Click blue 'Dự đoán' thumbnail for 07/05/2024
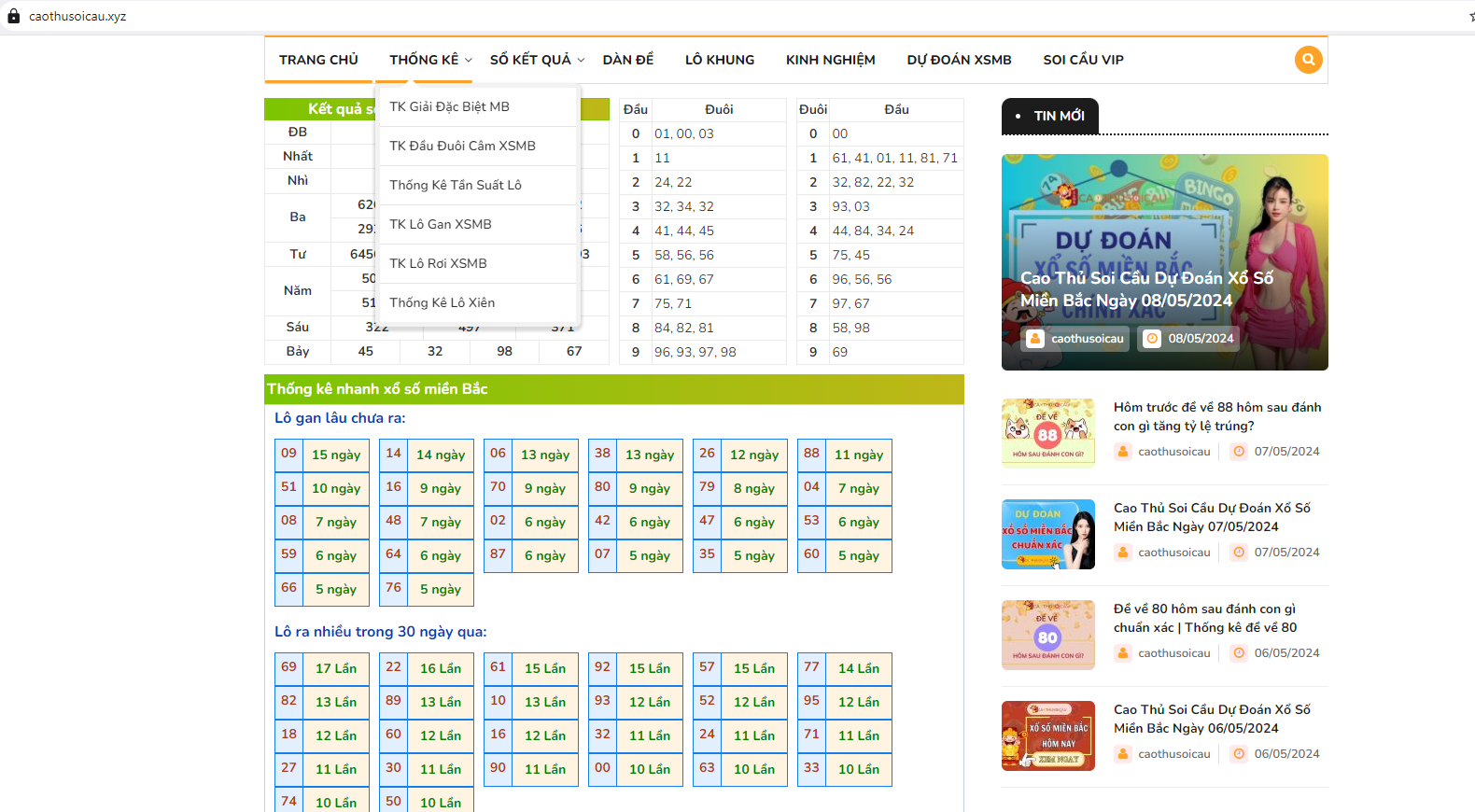 (1048, 534)
